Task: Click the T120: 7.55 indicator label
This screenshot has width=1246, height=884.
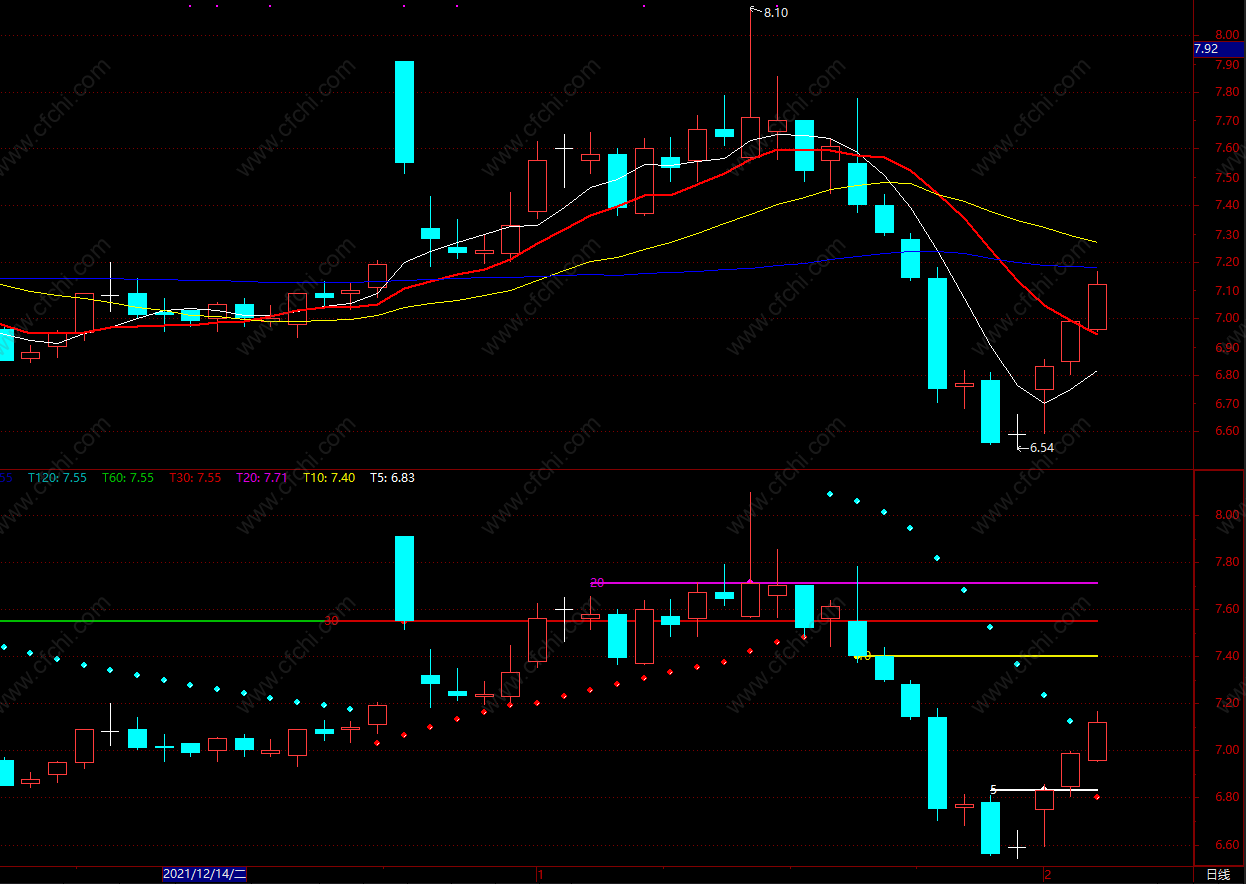Action: [x=57, y=478]
